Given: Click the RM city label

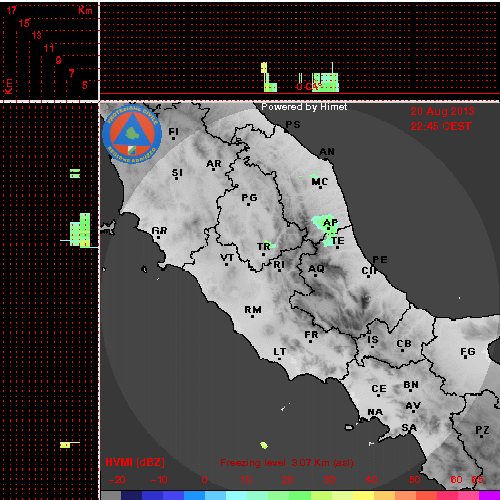Looking at the screenshot, I should [253, 310].
